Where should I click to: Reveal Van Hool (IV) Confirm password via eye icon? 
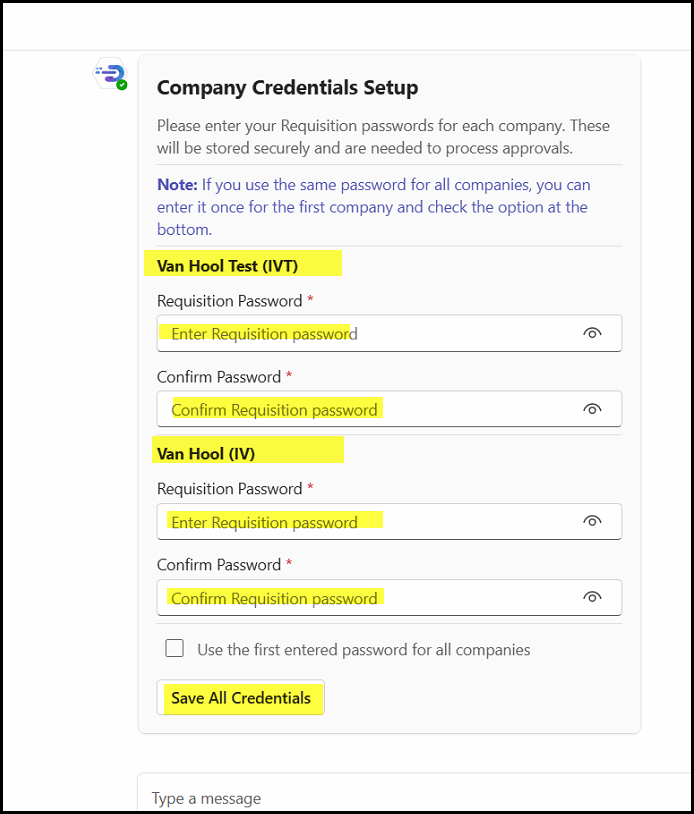pos(592,598)
